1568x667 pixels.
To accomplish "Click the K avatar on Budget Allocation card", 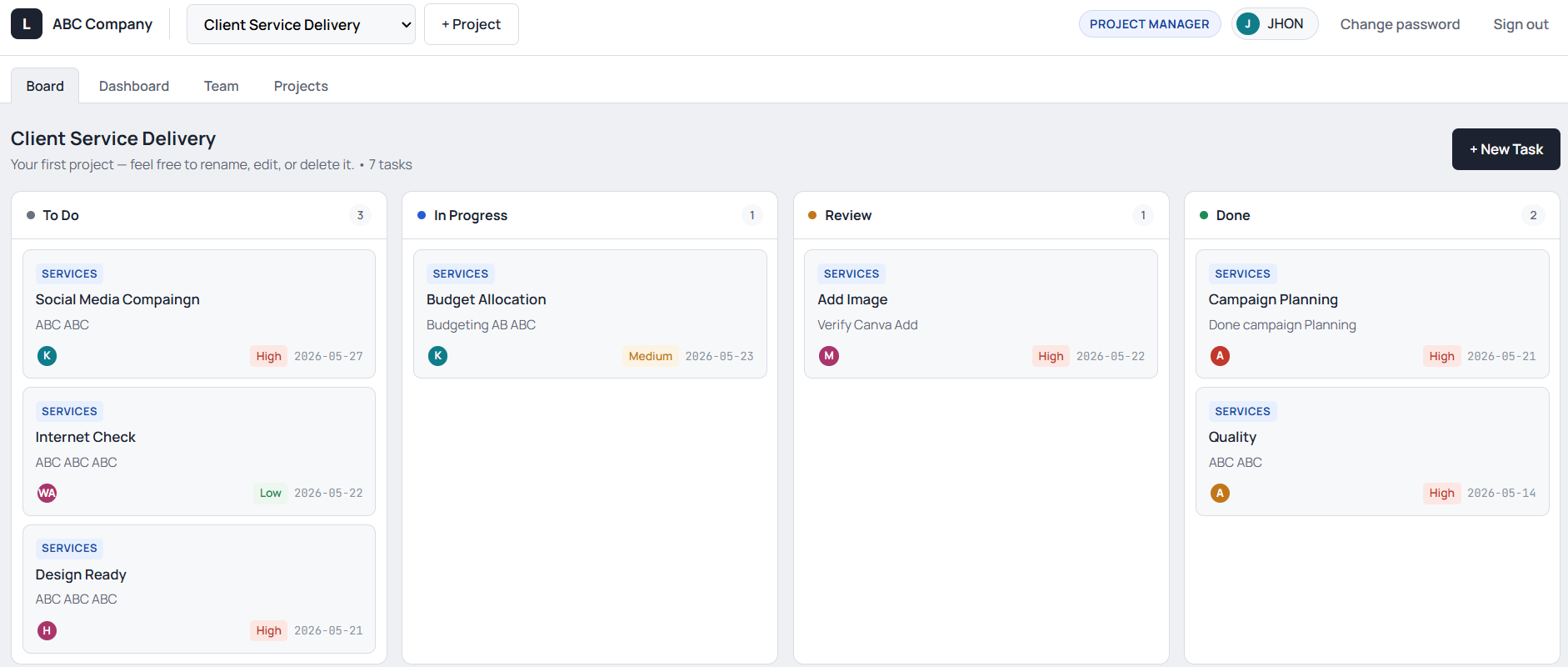I will coord(438,356).
